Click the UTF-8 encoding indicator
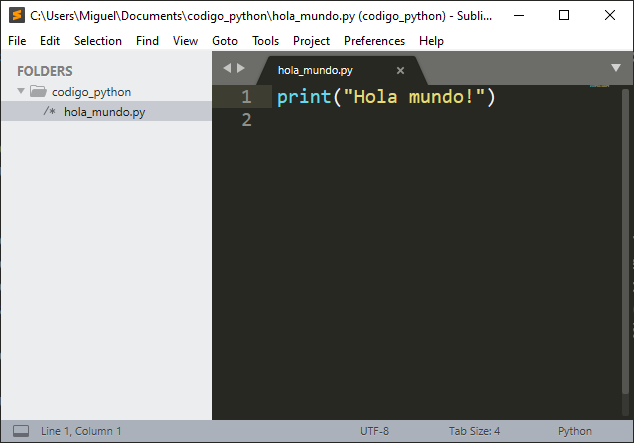The image size is (634, 443). [374, 431]
